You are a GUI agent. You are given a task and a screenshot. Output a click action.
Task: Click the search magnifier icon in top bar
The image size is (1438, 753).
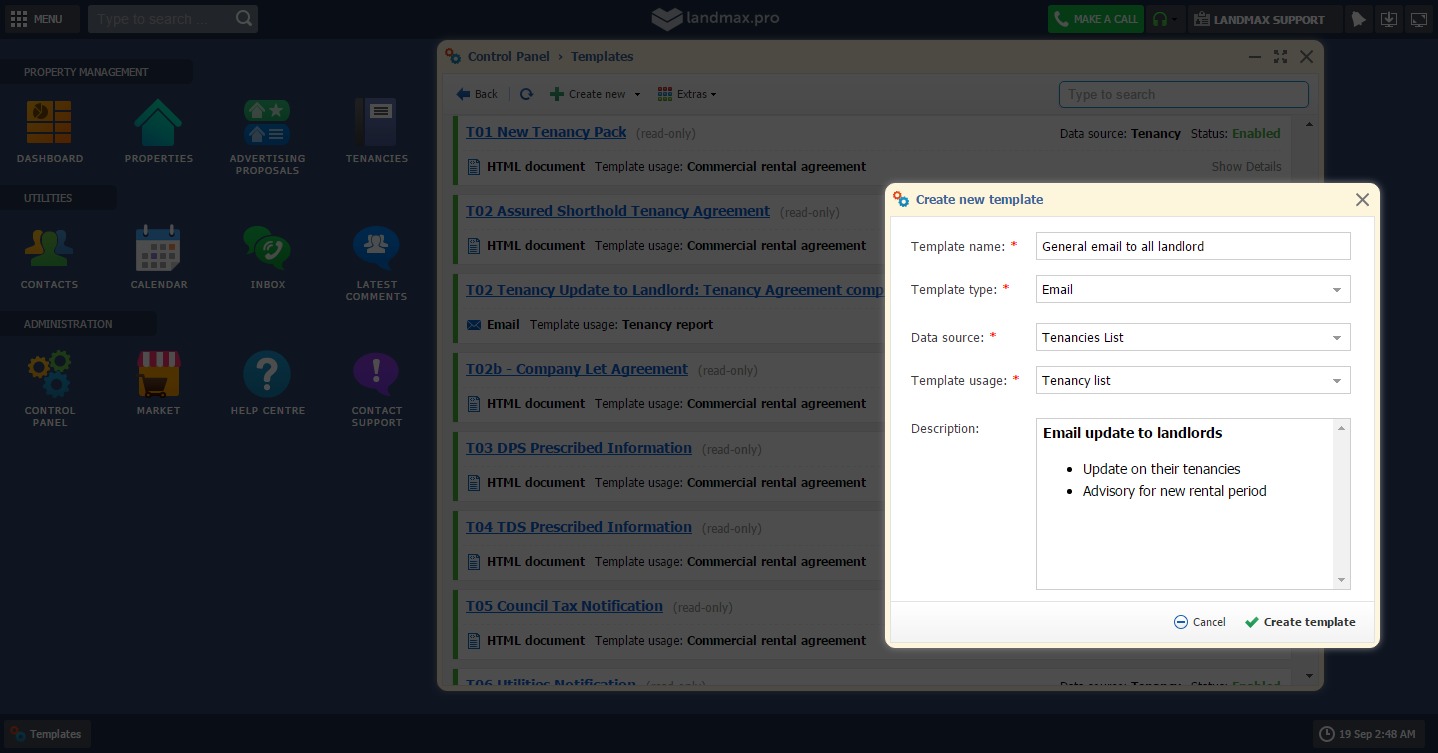[244, 18]
